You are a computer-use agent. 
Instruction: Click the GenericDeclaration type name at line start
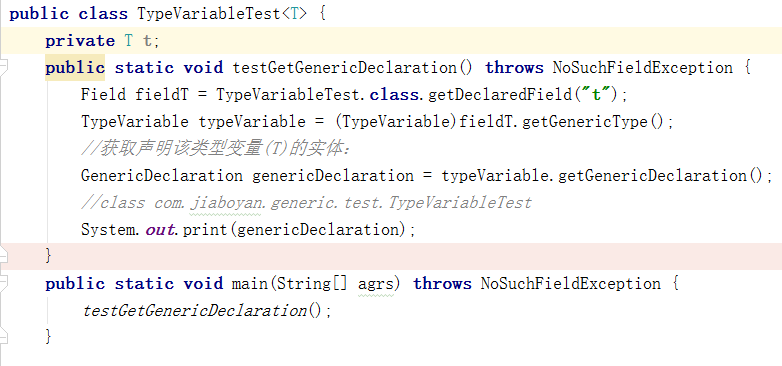pos(162,175)
